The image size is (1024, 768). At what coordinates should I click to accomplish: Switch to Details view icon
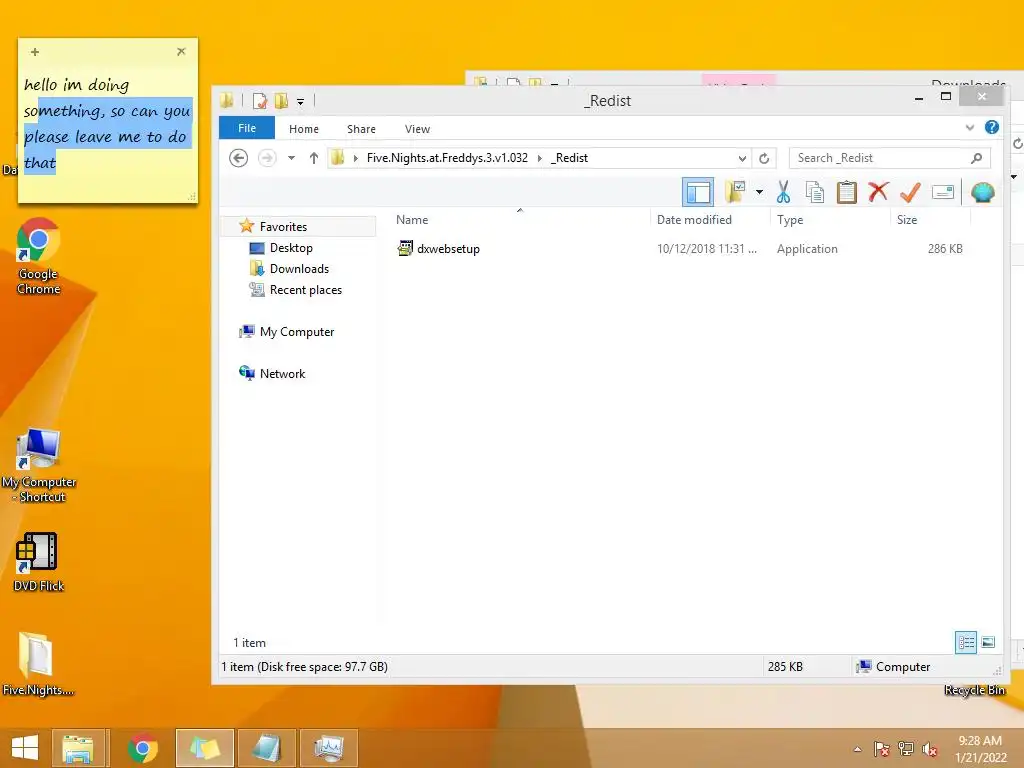[966, 643]
